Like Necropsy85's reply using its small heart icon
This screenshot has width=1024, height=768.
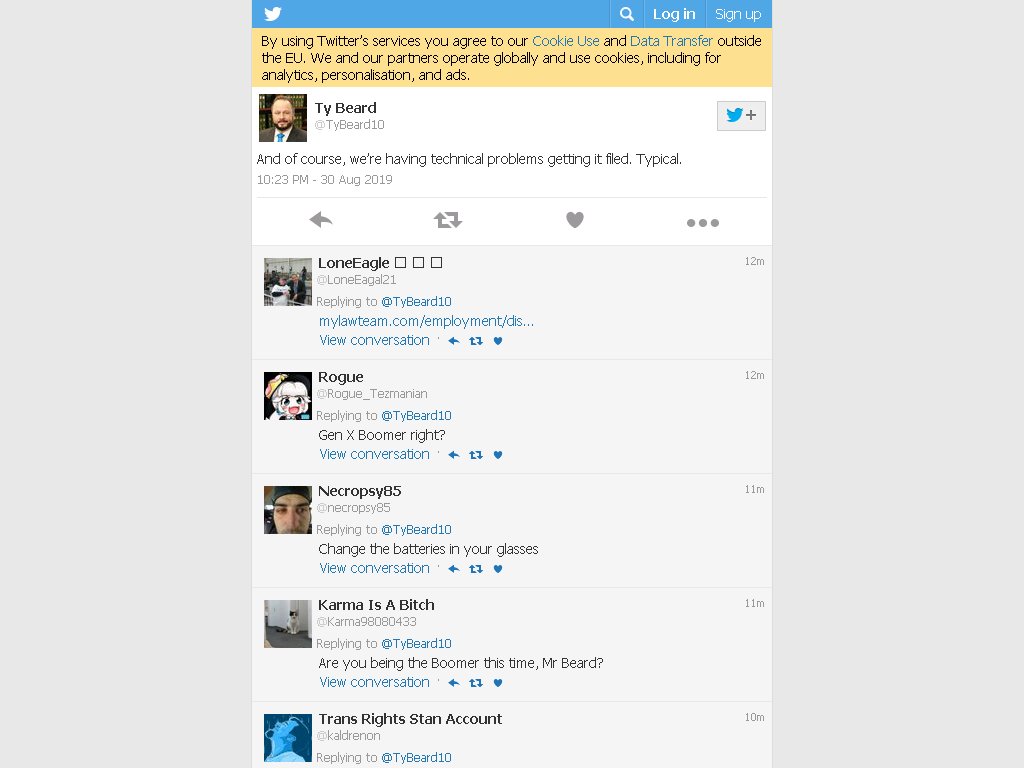498,569
